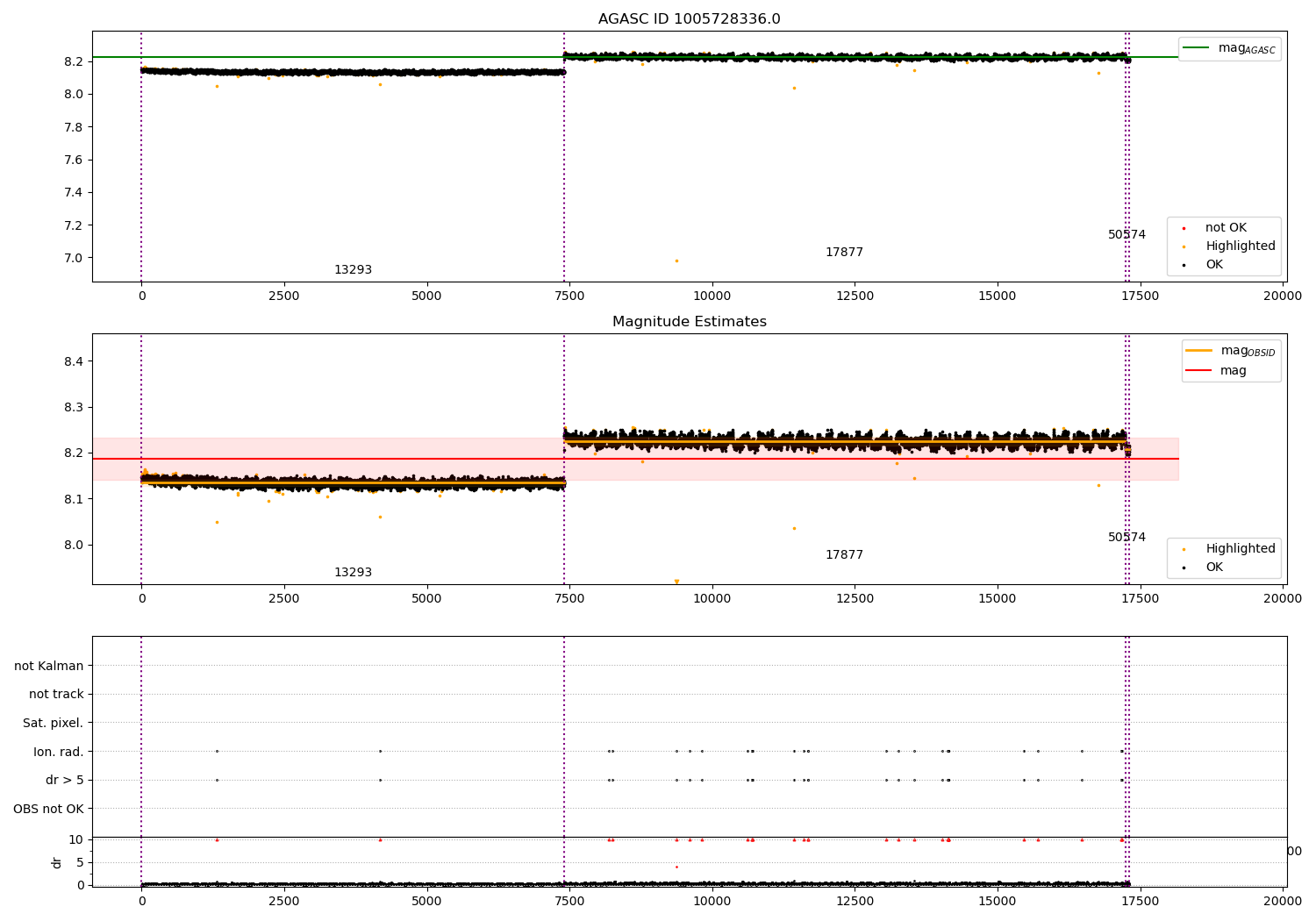Click the 8.1 tick on Magnitude Estimates axis
This screenshot has height=921, width=1316.
coord(74,499)
